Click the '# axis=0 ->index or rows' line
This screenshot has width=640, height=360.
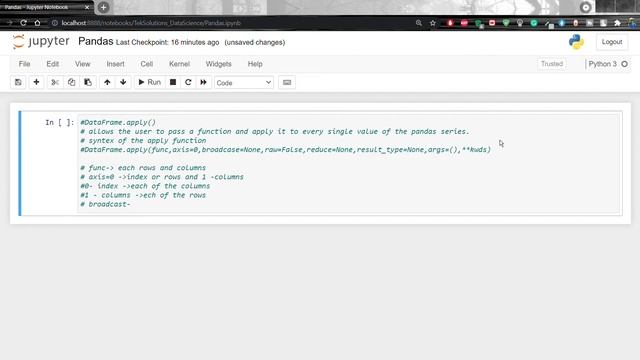coord(162,177)
